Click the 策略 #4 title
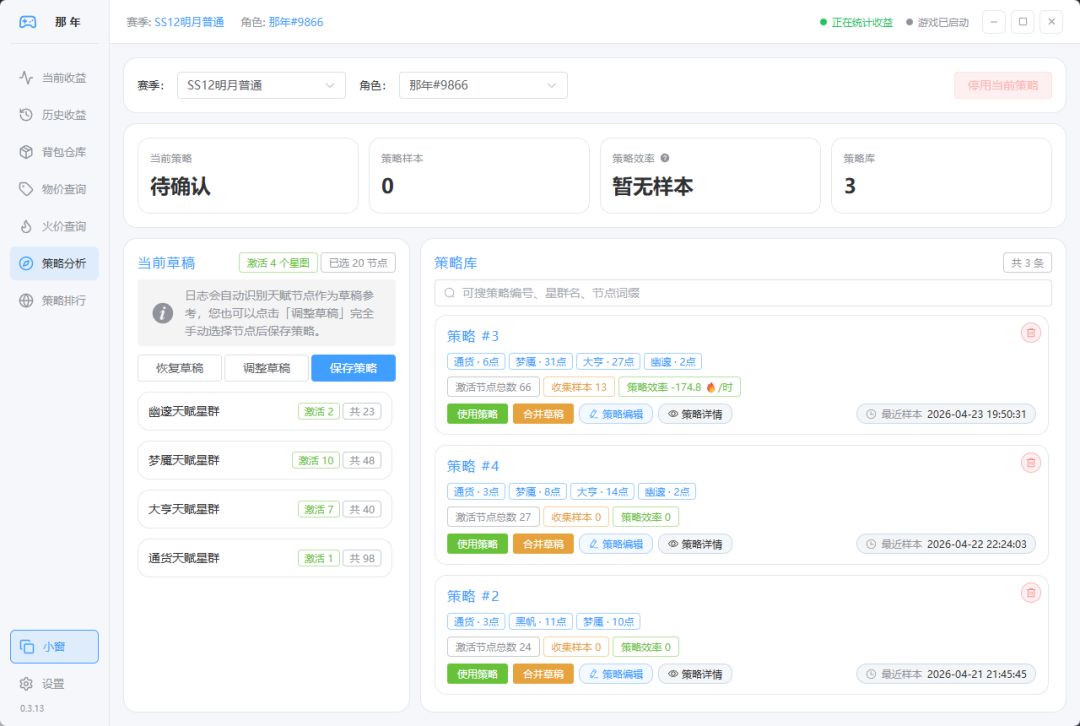Screen dimensions: 1080x726 click(473, 466)
